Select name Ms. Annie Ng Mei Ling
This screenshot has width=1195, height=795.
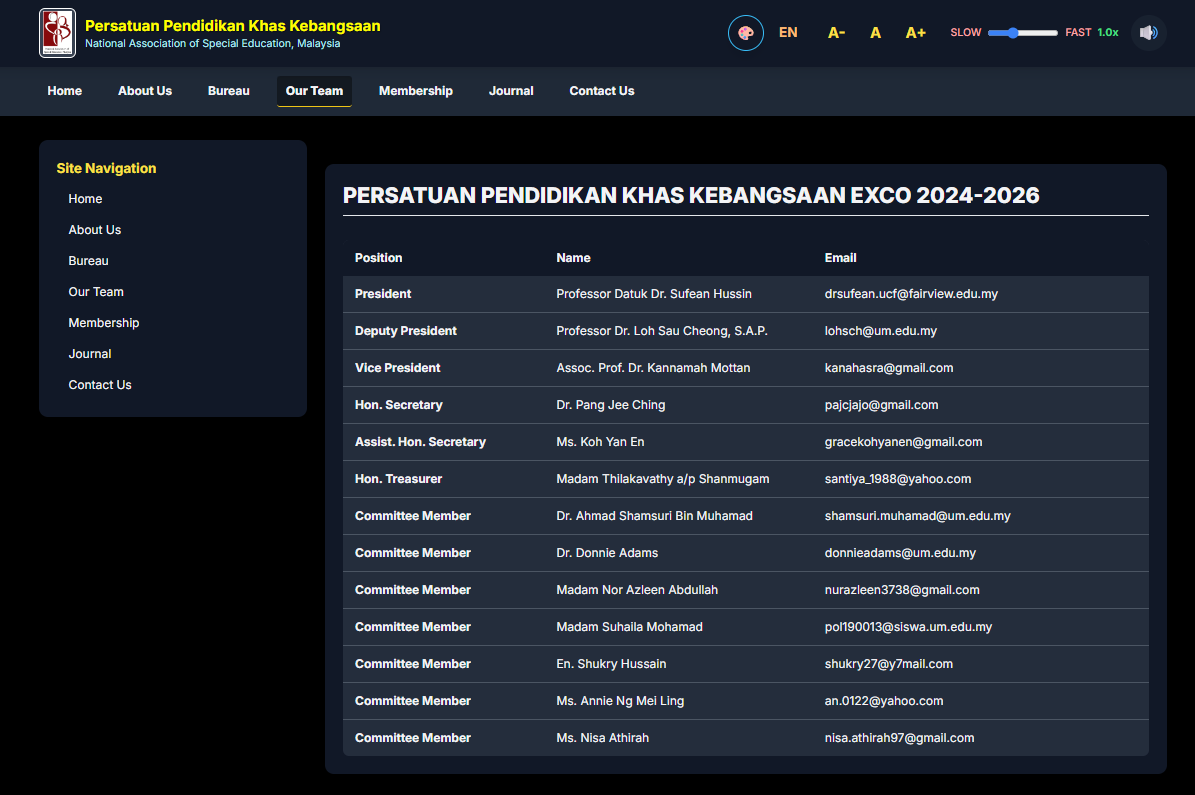pos(620,700)
